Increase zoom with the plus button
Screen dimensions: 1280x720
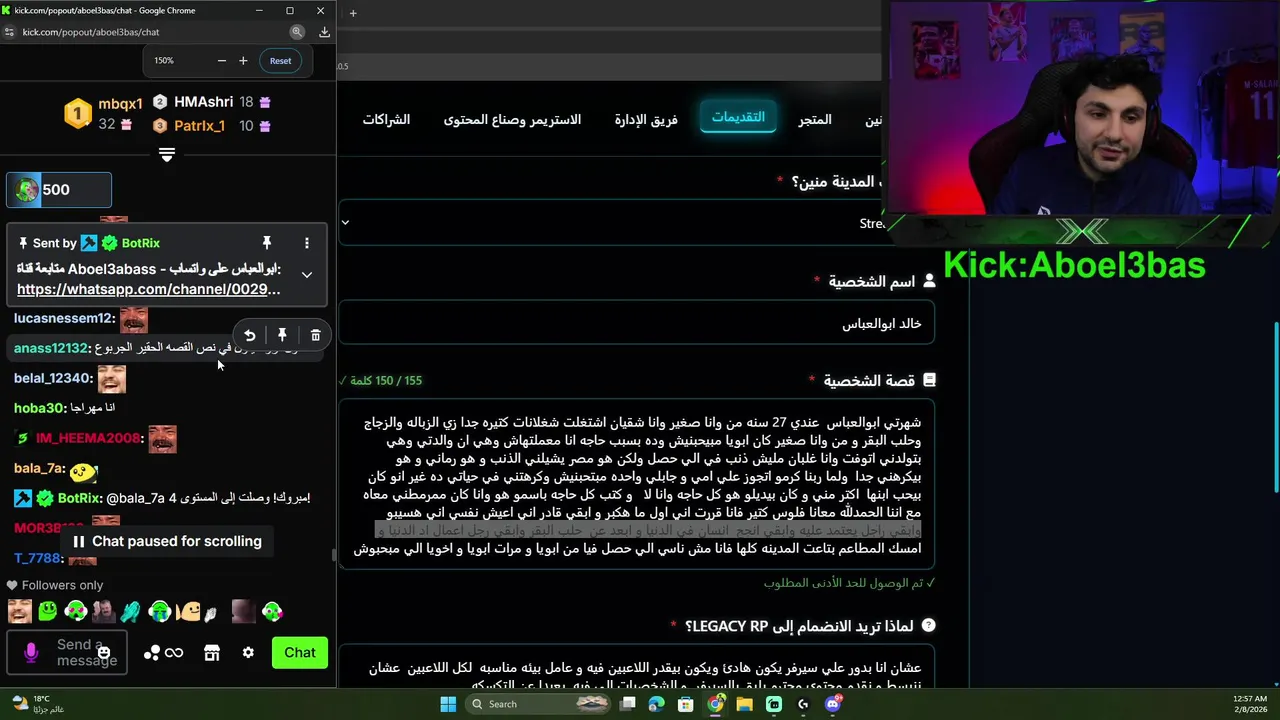coord(243,61)
